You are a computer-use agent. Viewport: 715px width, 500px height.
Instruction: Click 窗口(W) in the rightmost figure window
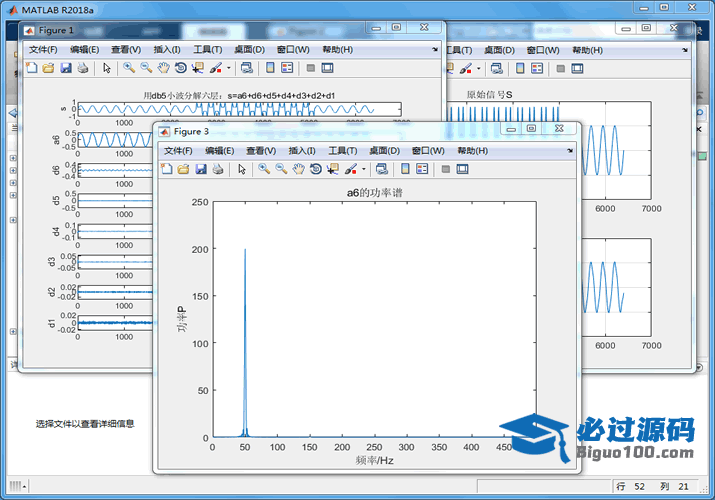tap(543, 50)
